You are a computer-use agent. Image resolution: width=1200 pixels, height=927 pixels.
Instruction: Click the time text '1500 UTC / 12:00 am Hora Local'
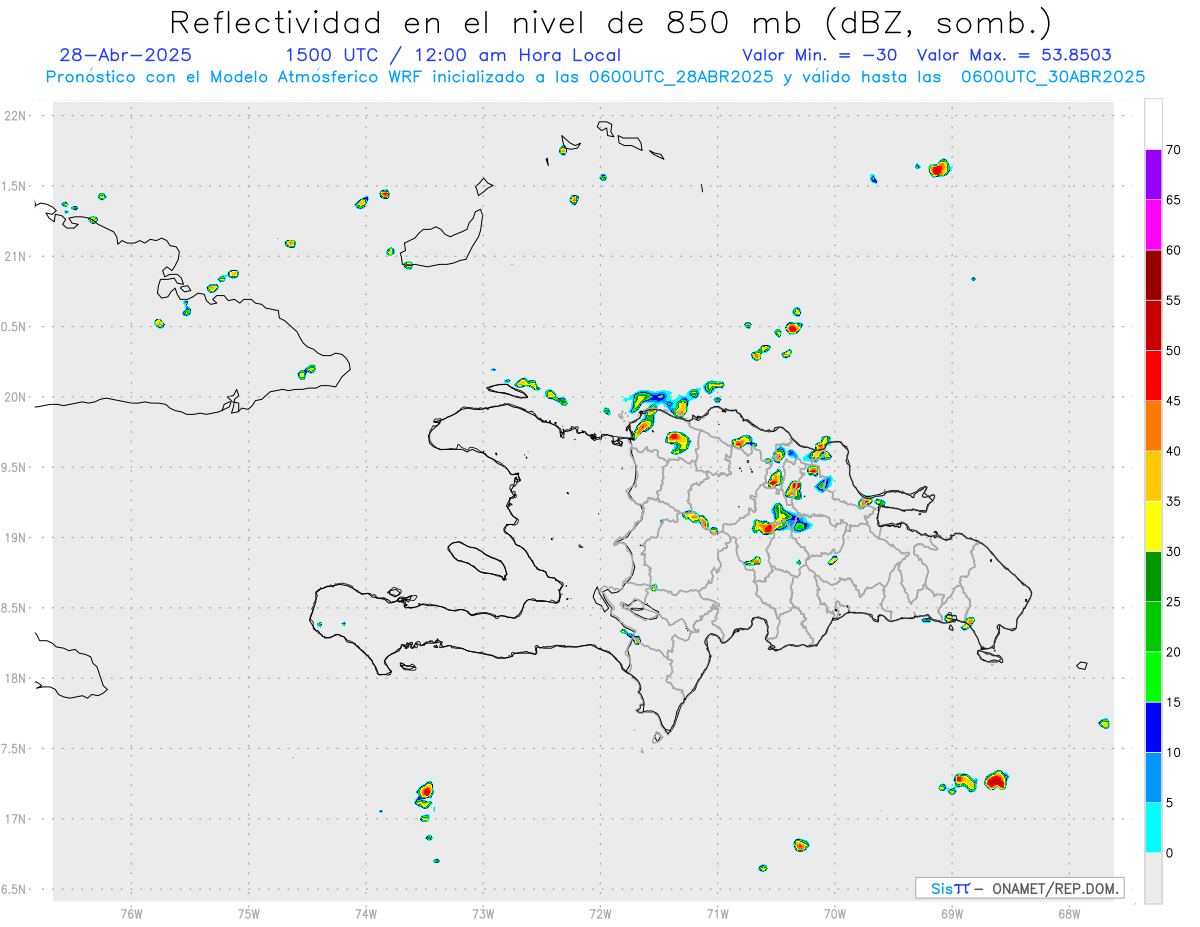(x=453, y=56)
